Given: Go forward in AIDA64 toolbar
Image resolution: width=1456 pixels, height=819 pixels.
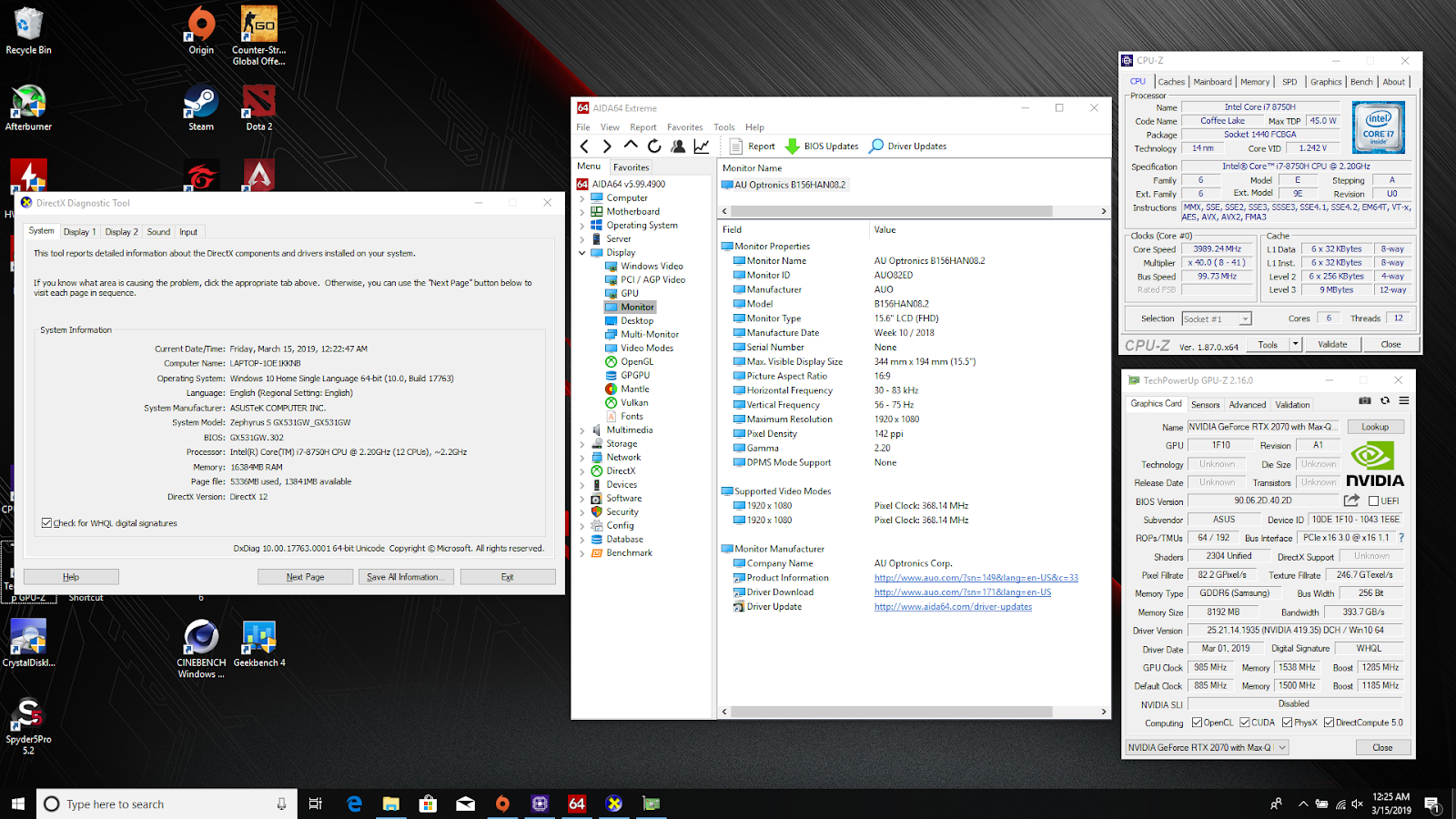Looking at the screenshot, I should [607, 147].
